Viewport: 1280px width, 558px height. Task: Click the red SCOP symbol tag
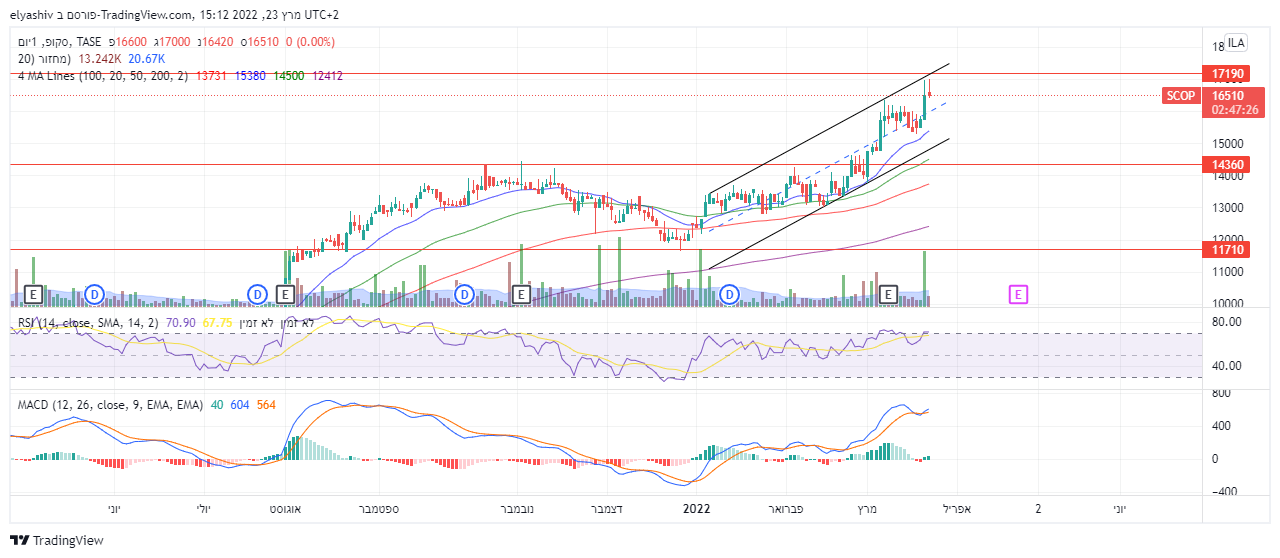pyautogui.click(x=1181, y=96)
